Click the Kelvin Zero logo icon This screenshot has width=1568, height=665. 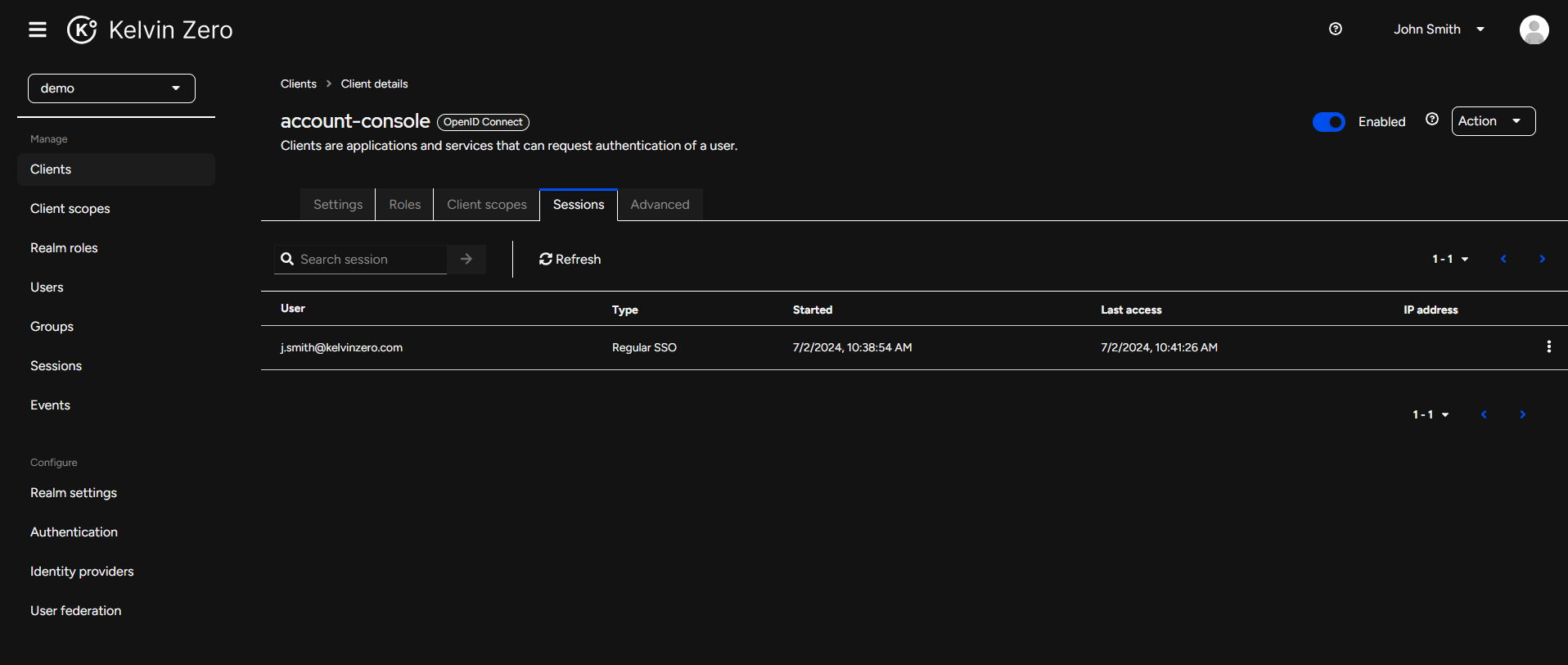pyautogui.click(x=82, y=29)
